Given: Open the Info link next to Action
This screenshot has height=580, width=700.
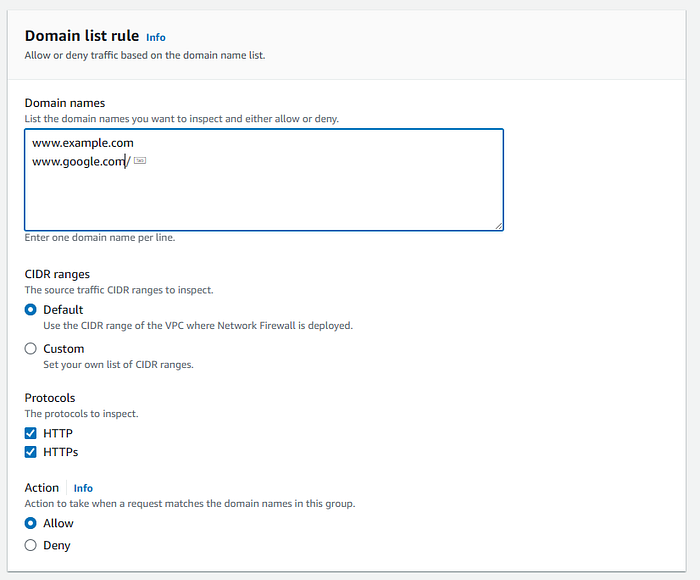Looking at the screenshot, I should point(83,488).
